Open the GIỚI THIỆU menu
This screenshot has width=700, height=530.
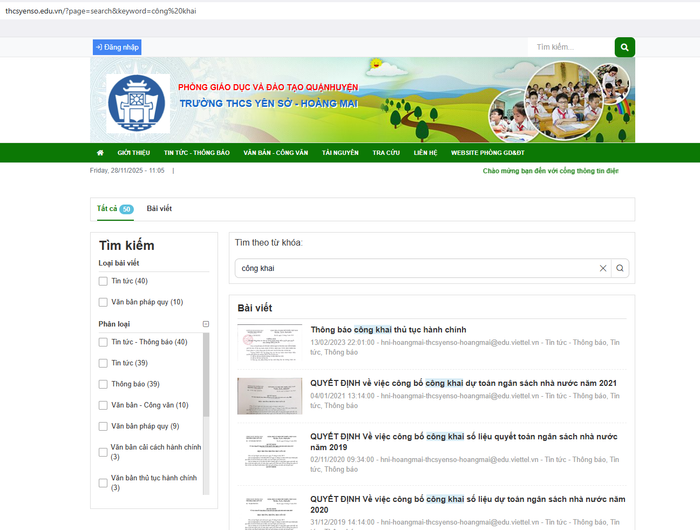[133, 153]
